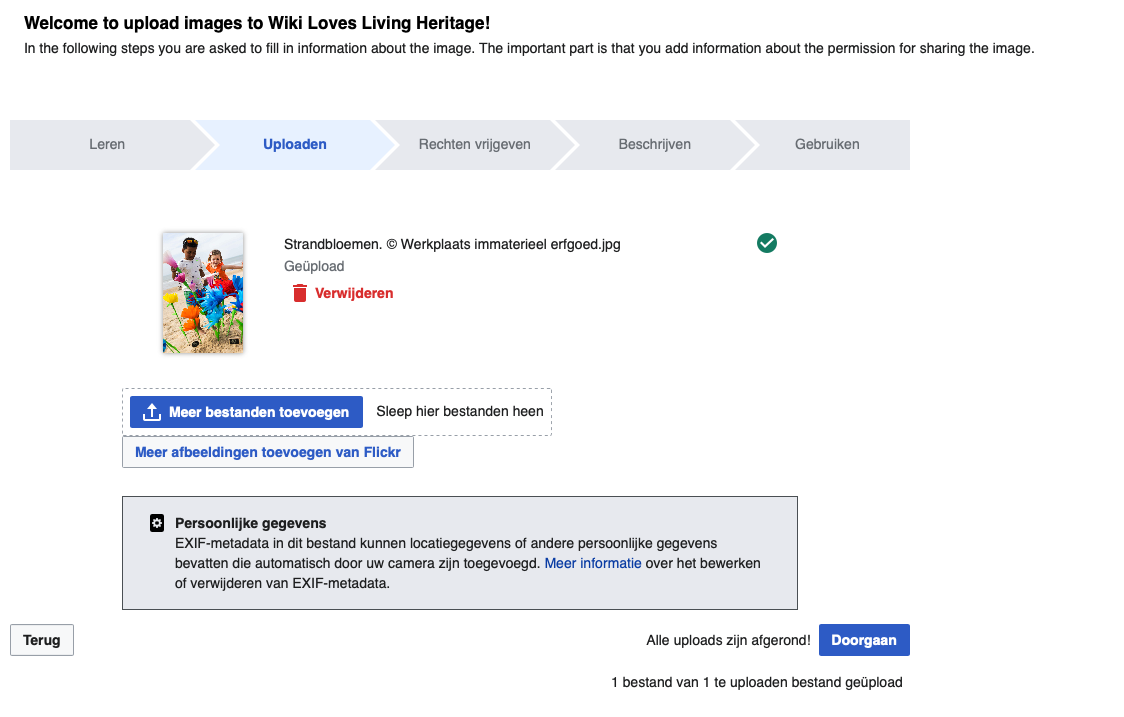Click the Sleep hier bestanden heen drop area

click(x=459, y=412)
